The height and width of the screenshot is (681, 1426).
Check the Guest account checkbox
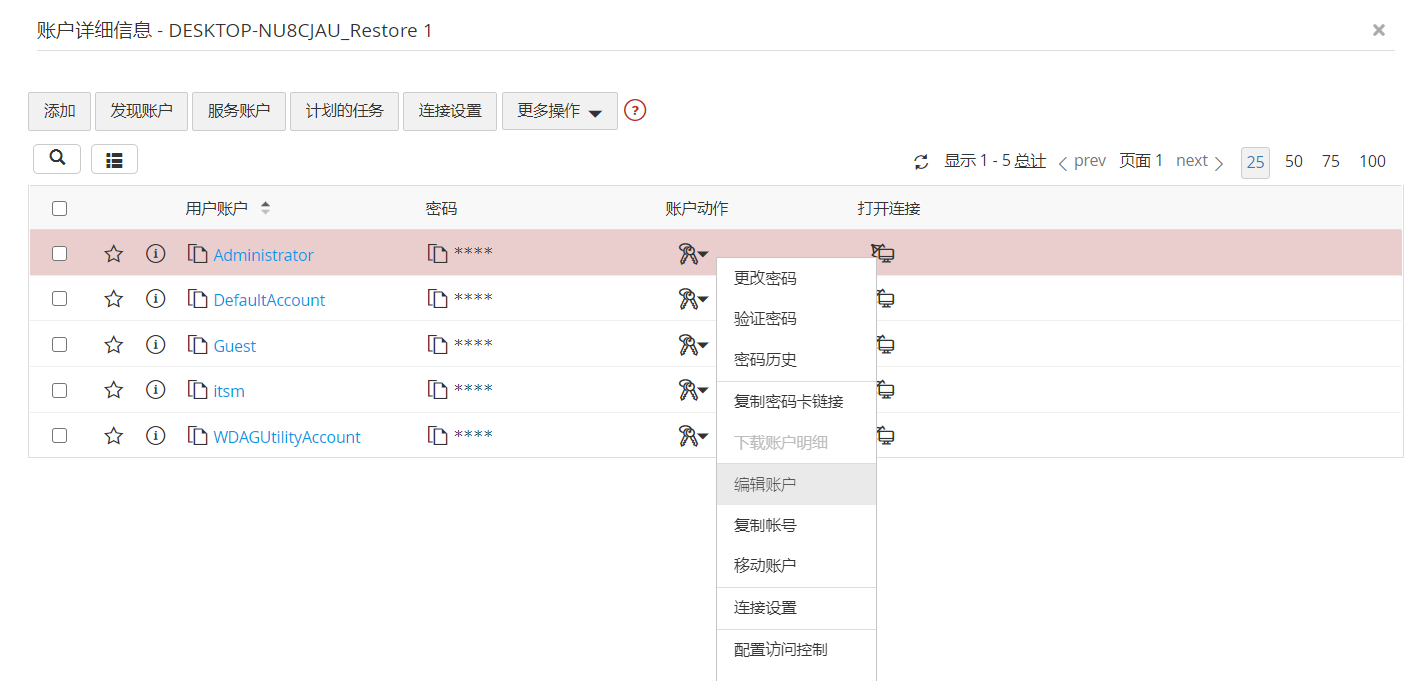click(60, 345)
